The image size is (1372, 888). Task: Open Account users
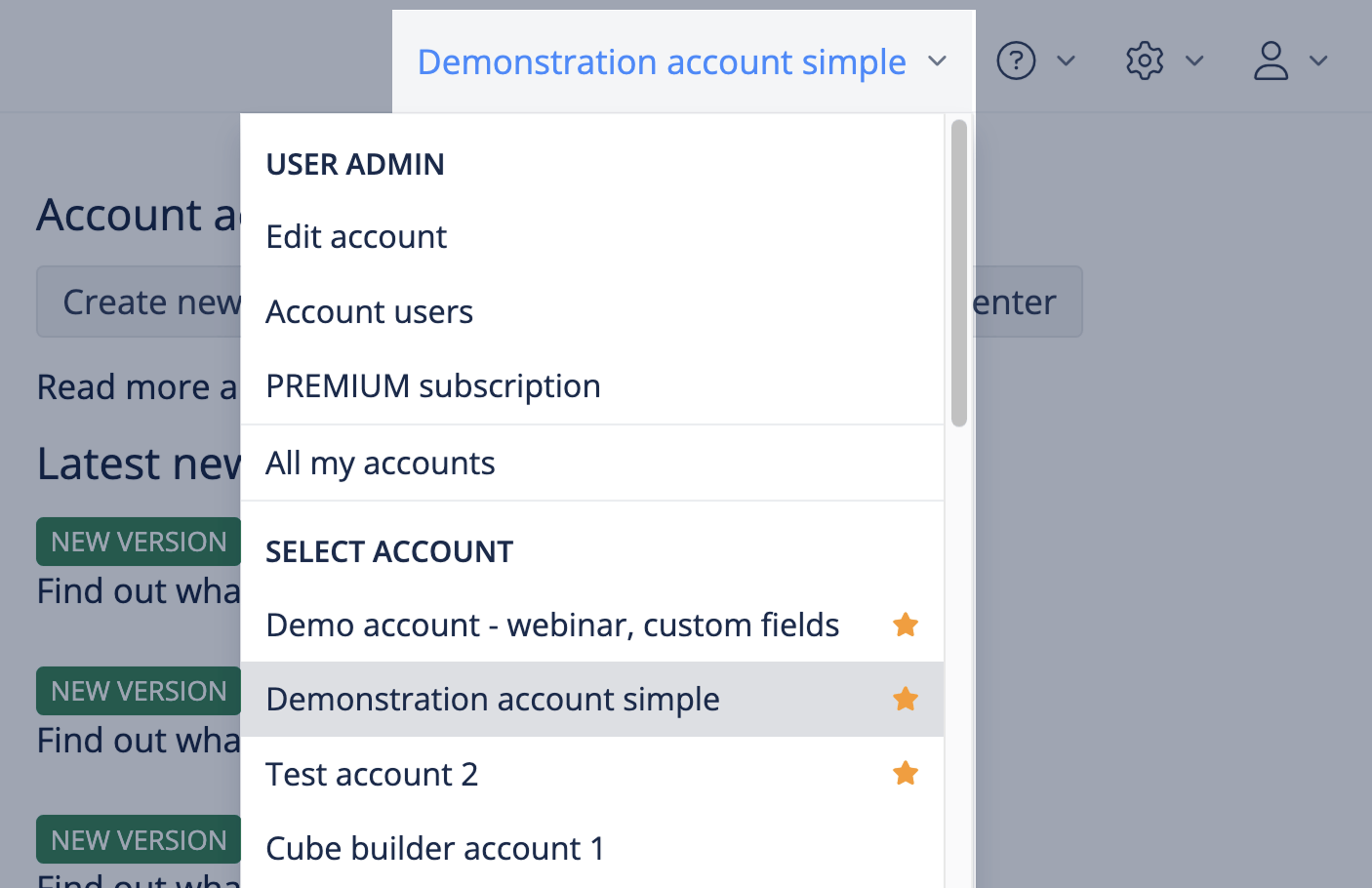[x=369, y=311]
